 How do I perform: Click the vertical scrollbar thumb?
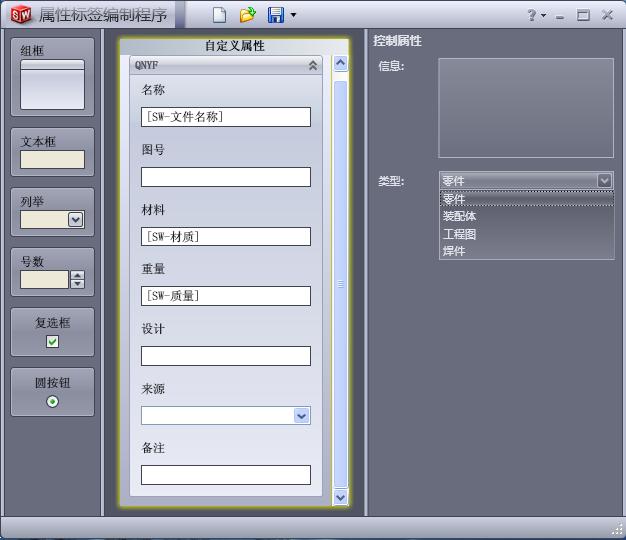point(341,284)
